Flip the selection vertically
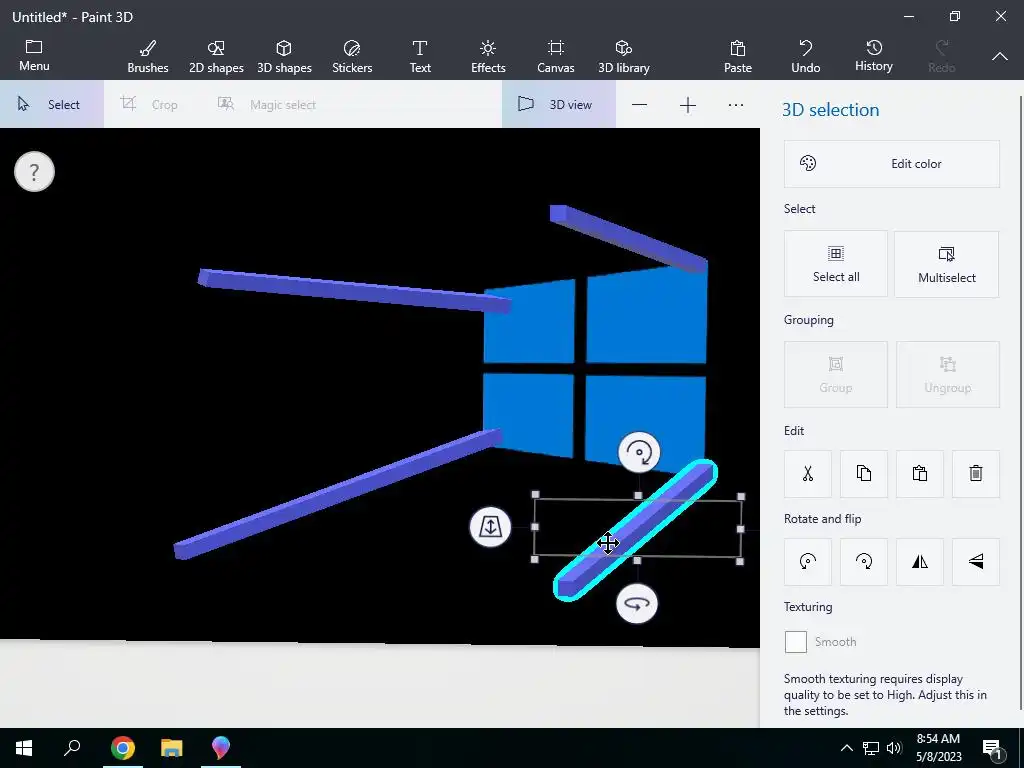Viewport: 1024px width, 768px height. pos(976,562)
